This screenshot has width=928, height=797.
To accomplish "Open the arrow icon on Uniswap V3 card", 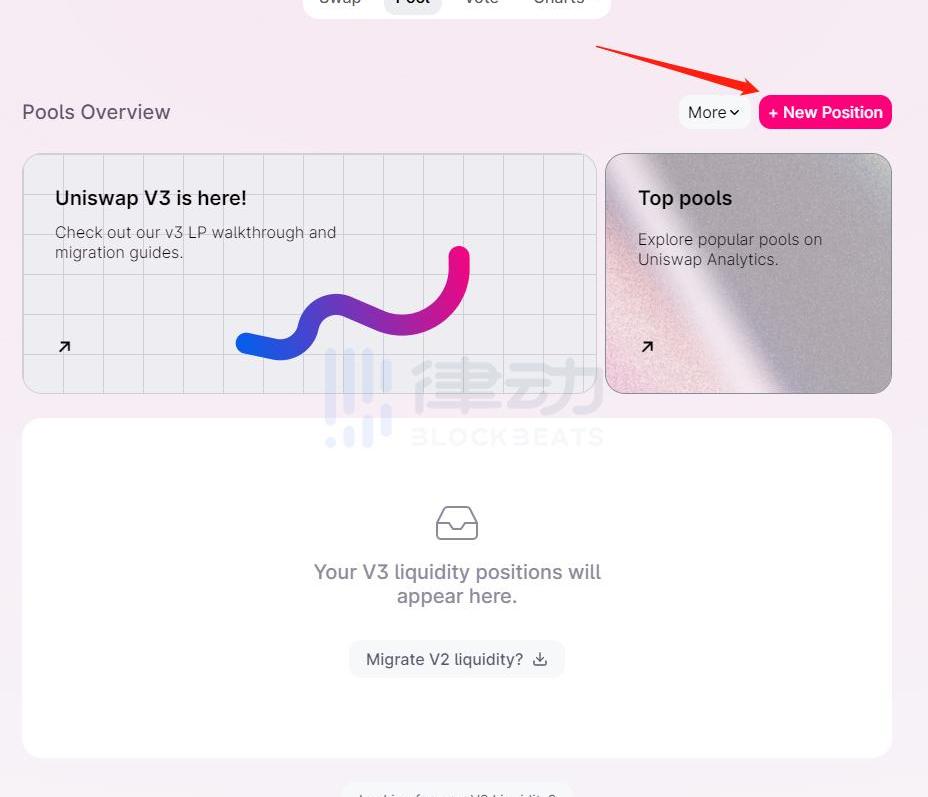I will [65, 346].
